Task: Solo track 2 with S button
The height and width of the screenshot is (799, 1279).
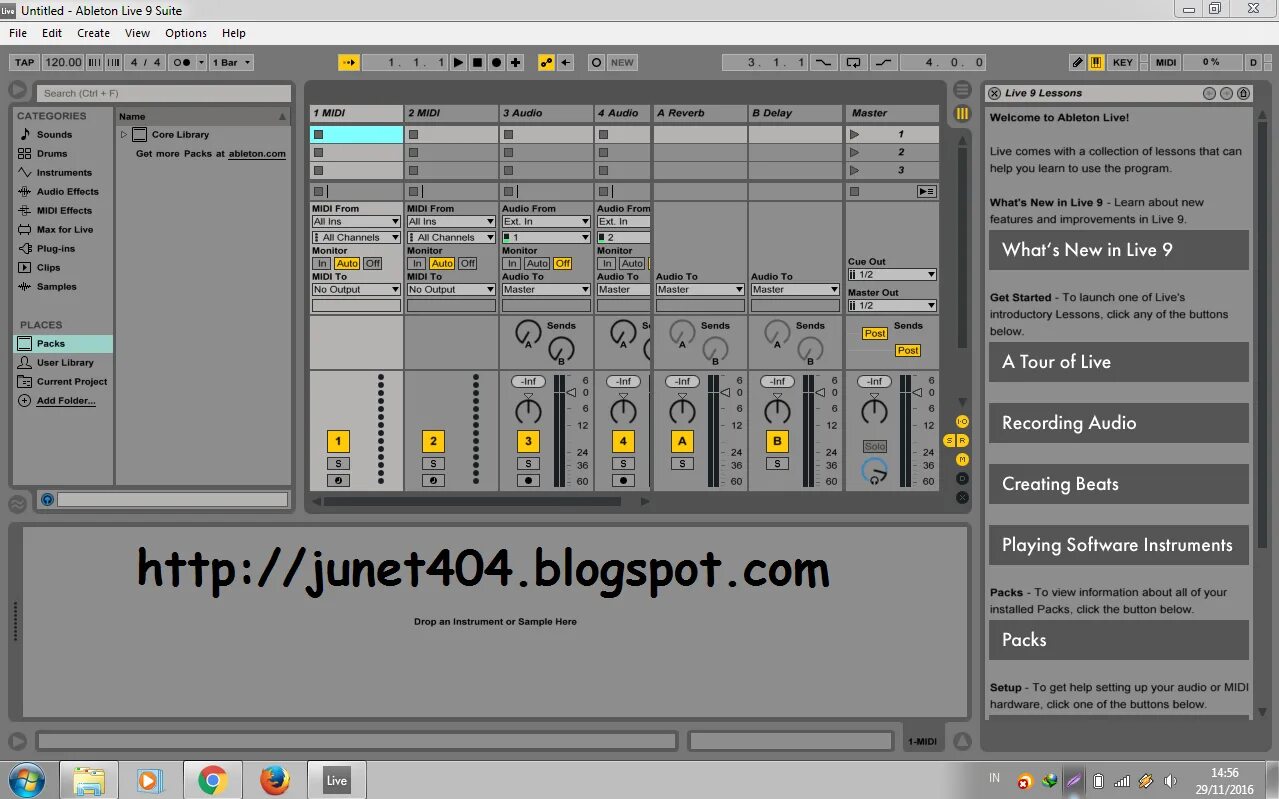Action: click(433, 463)
